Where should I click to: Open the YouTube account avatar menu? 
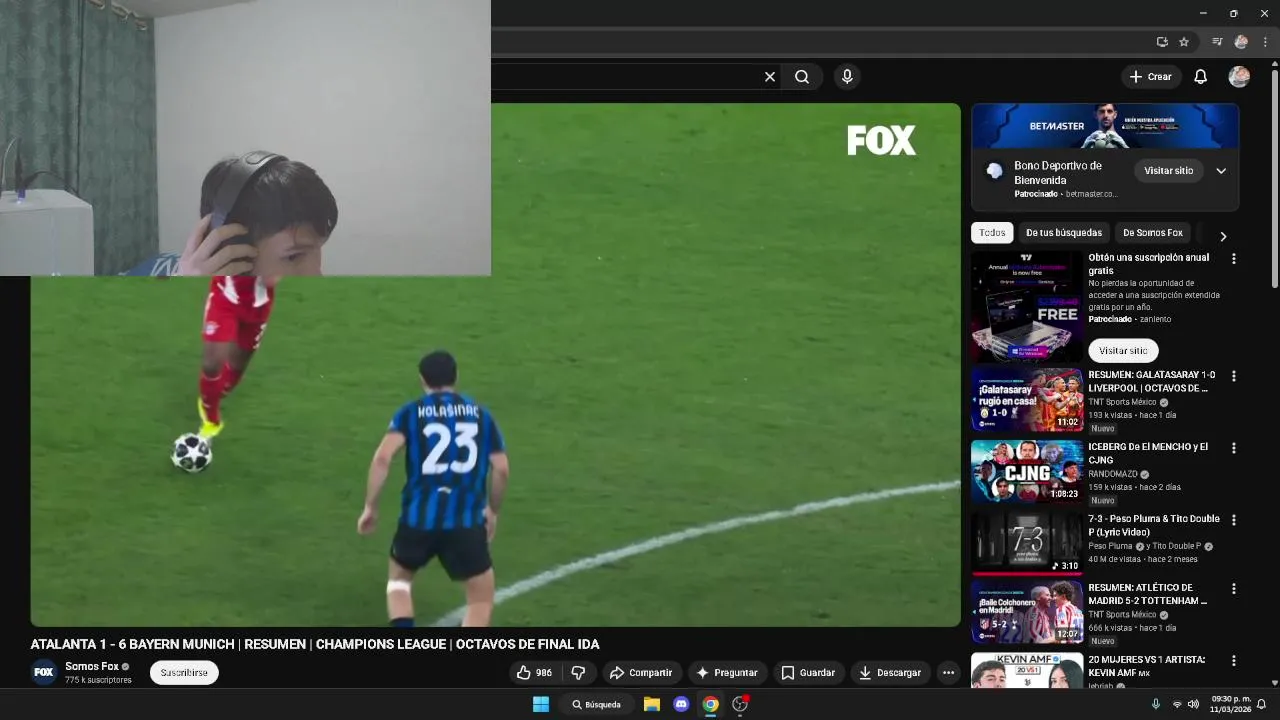[x=1239, y=77]
